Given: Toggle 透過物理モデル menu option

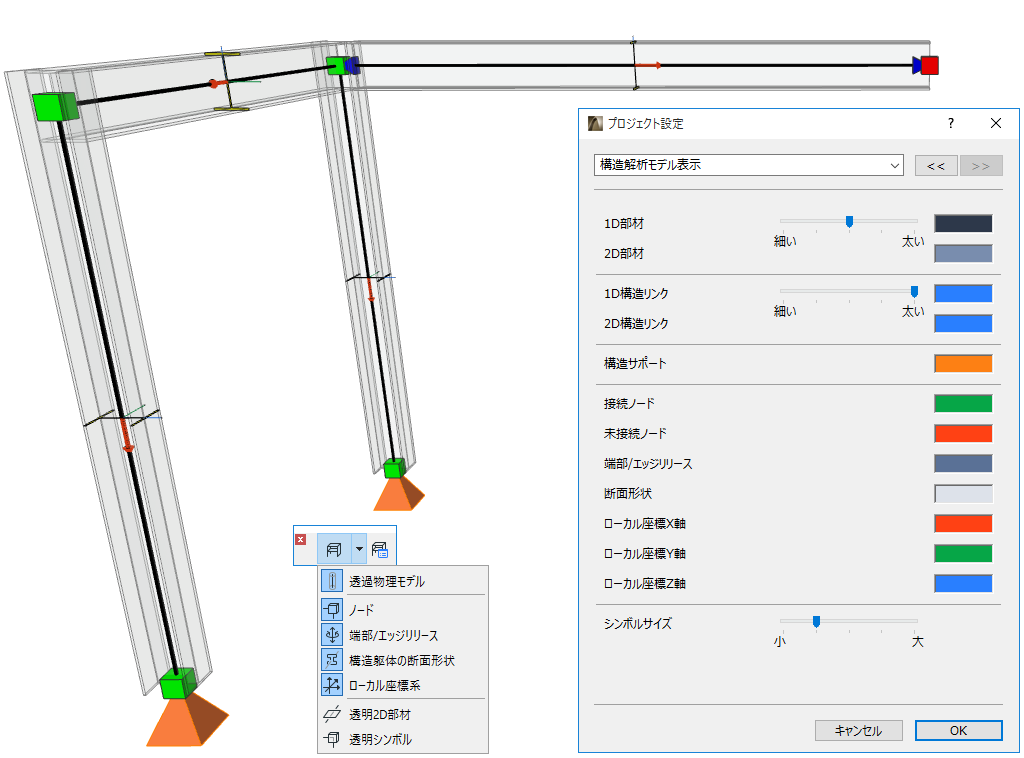Looking at the screenshot, I should (x=402, y=581).
